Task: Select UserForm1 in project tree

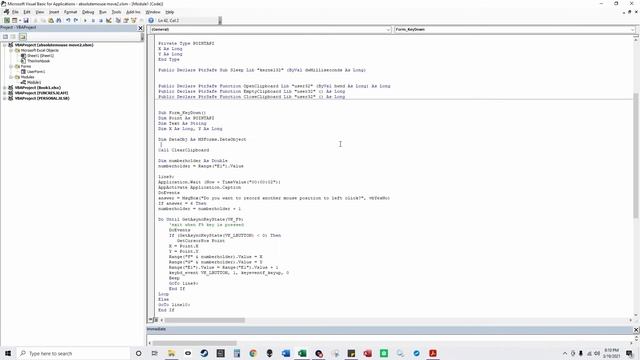Action: (36, 71)
